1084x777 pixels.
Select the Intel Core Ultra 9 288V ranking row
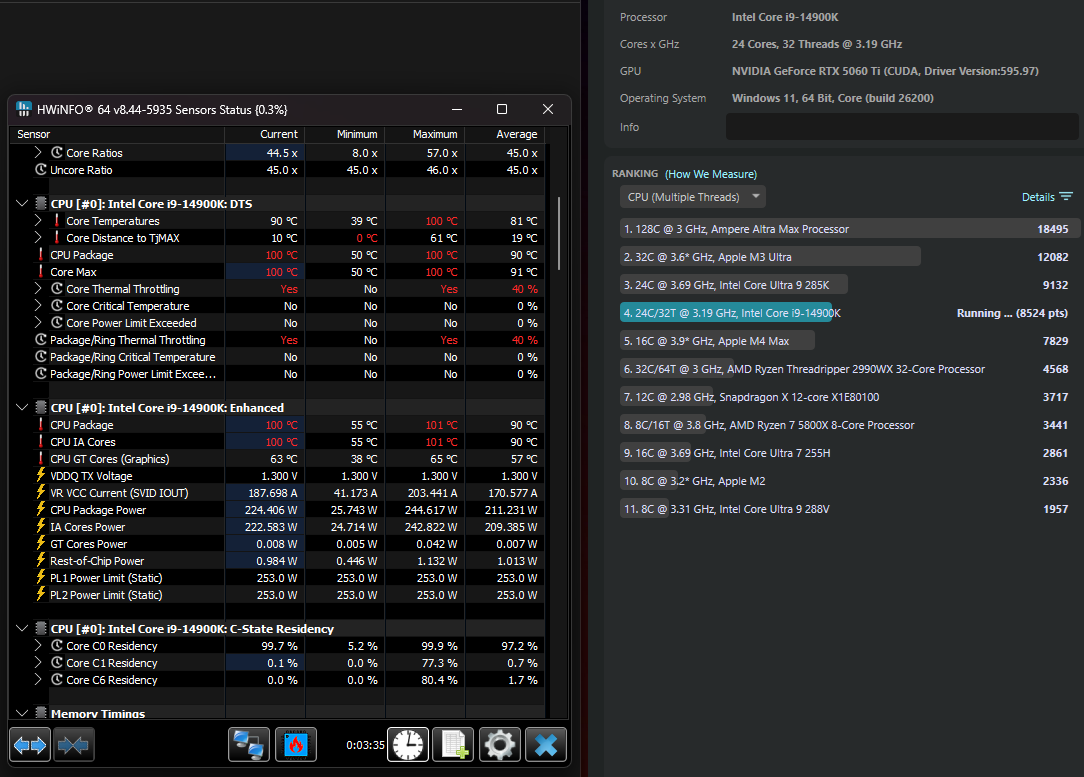click(x=848, y=509)
